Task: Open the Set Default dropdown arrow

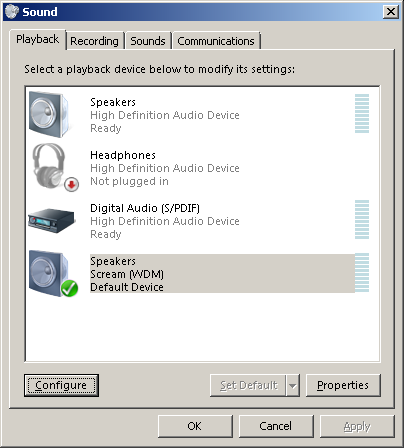Action: (293, 386)
